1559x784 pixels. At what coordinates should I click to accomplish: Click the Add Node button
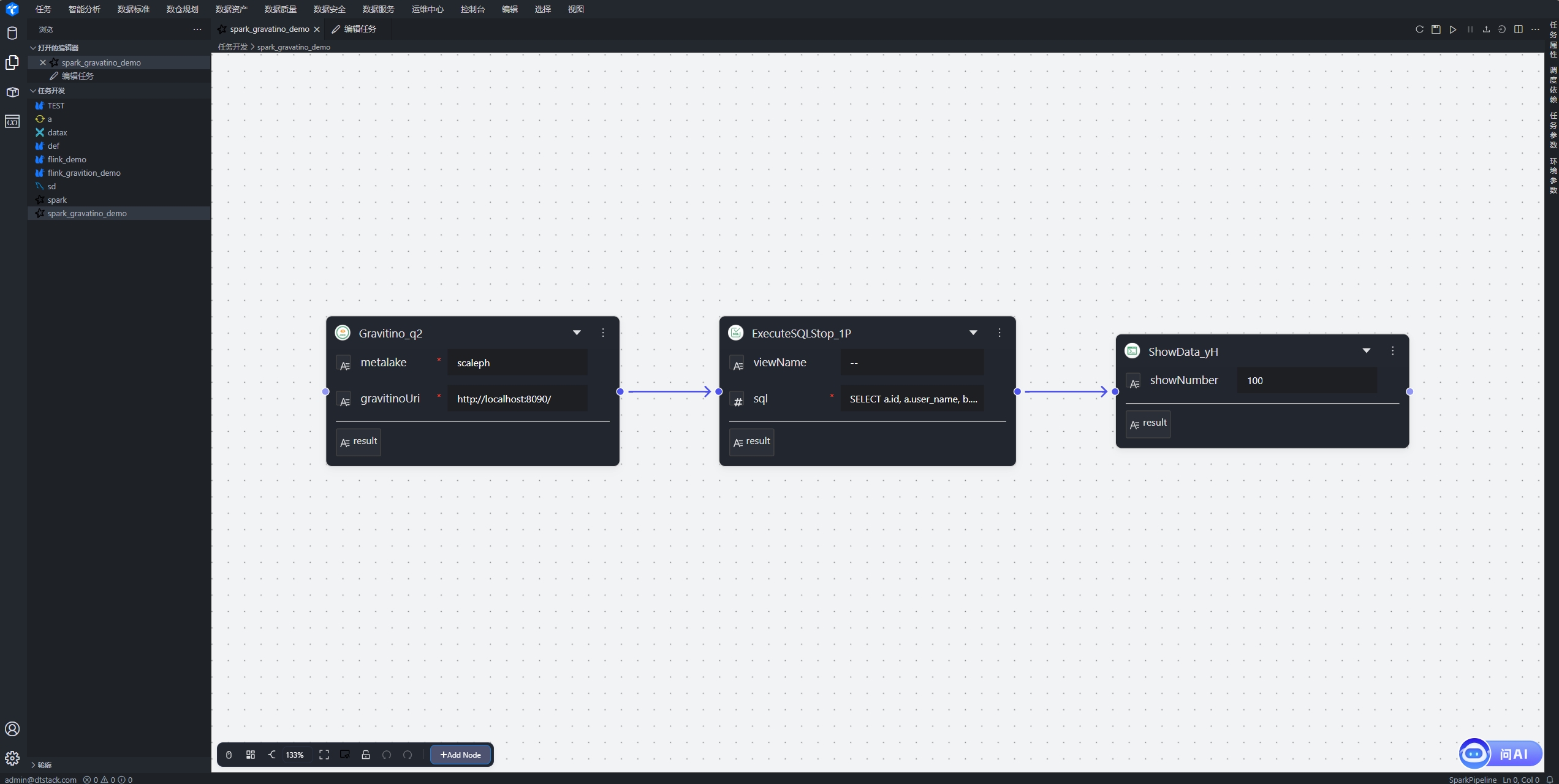coord(461,755)
